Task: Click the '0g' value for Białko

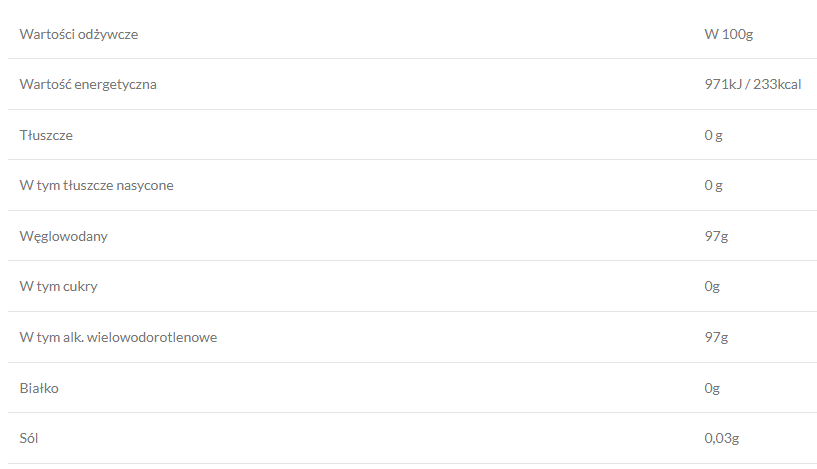Action: click(712, 388)
